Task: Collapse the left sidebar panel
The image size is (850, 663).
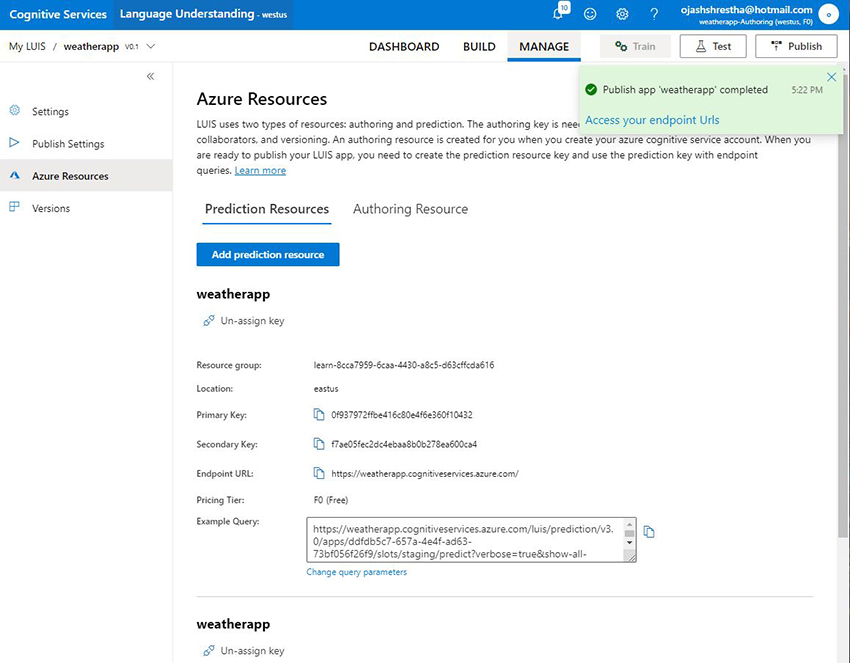Action: 150,76
